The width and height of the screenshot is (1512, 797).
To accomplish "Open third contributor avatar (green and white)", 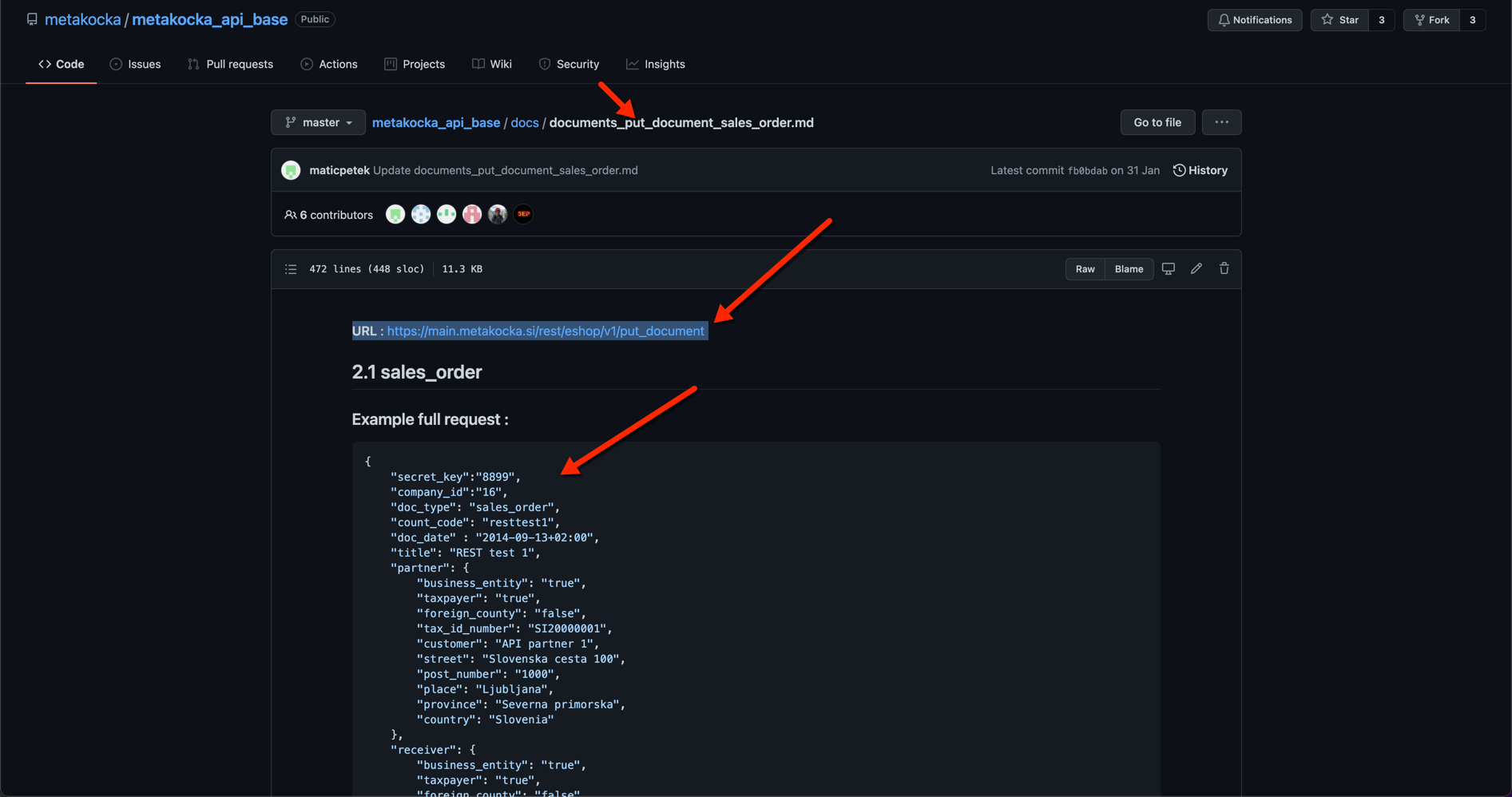I will [x=446, y=214].
